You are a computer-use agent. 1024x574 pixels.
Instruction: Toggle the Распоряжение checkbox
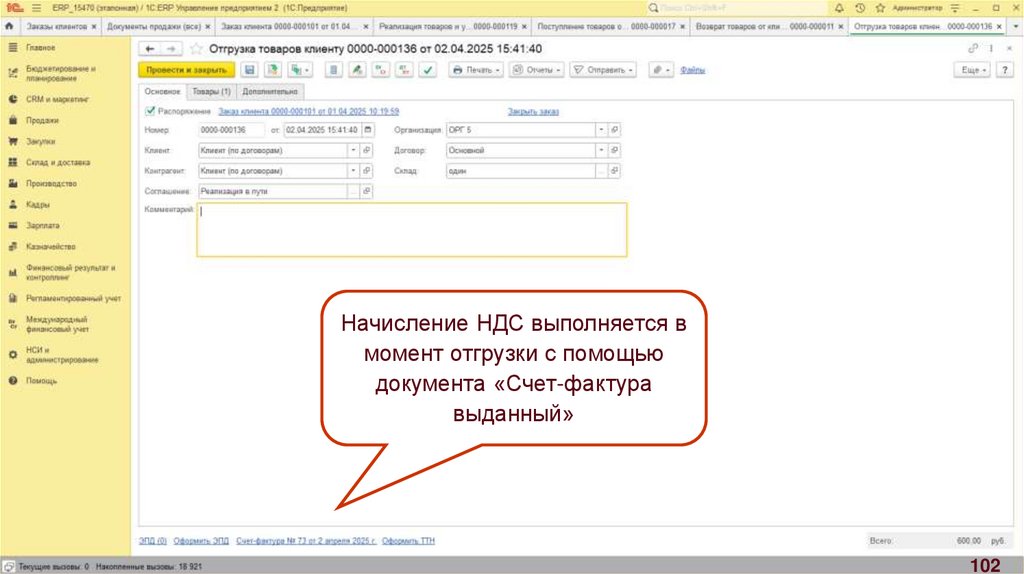[150, 111]
